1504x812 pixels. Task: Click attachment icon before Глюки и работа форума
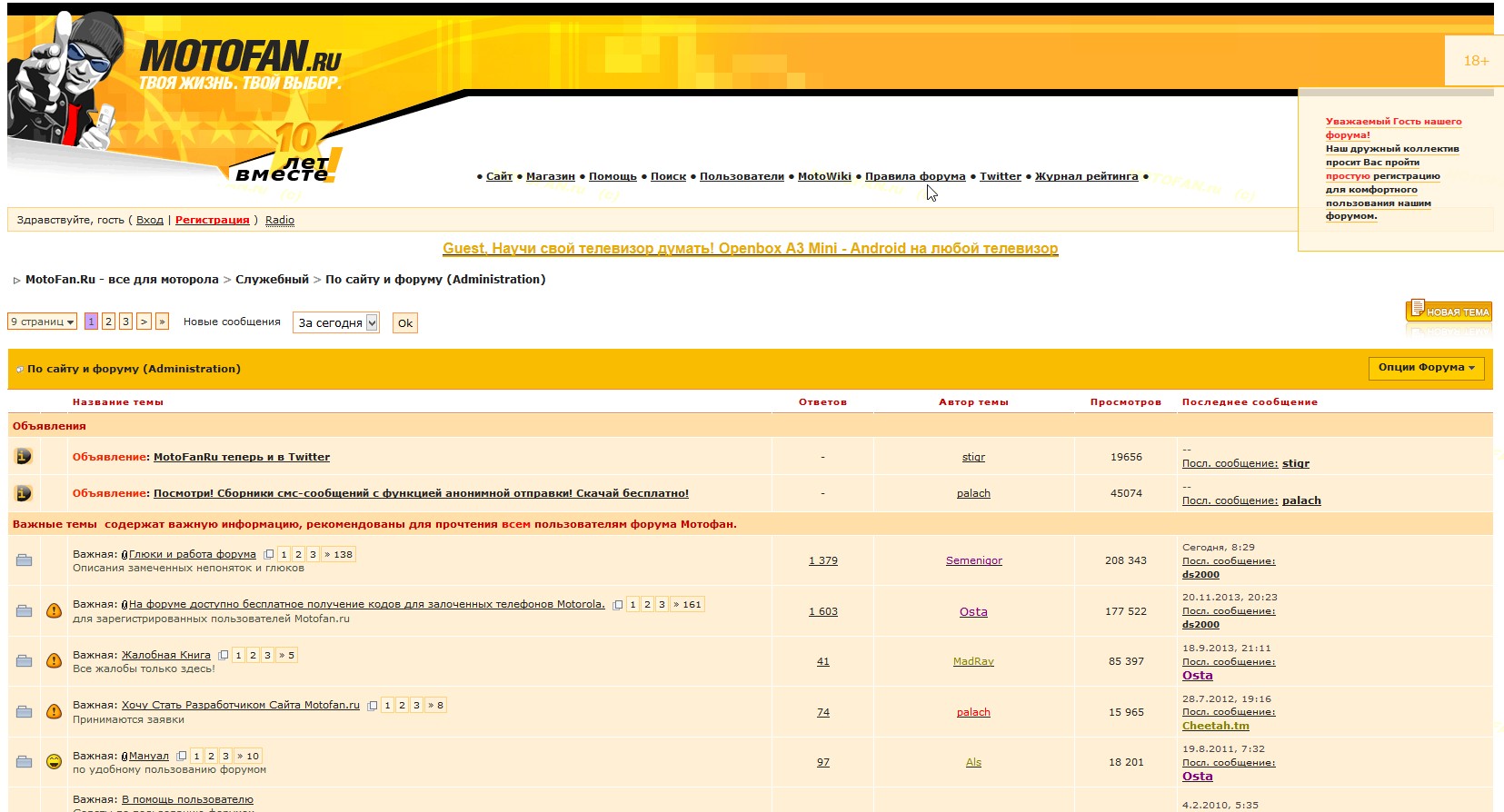pyautogui.click(x=125, y=555)
